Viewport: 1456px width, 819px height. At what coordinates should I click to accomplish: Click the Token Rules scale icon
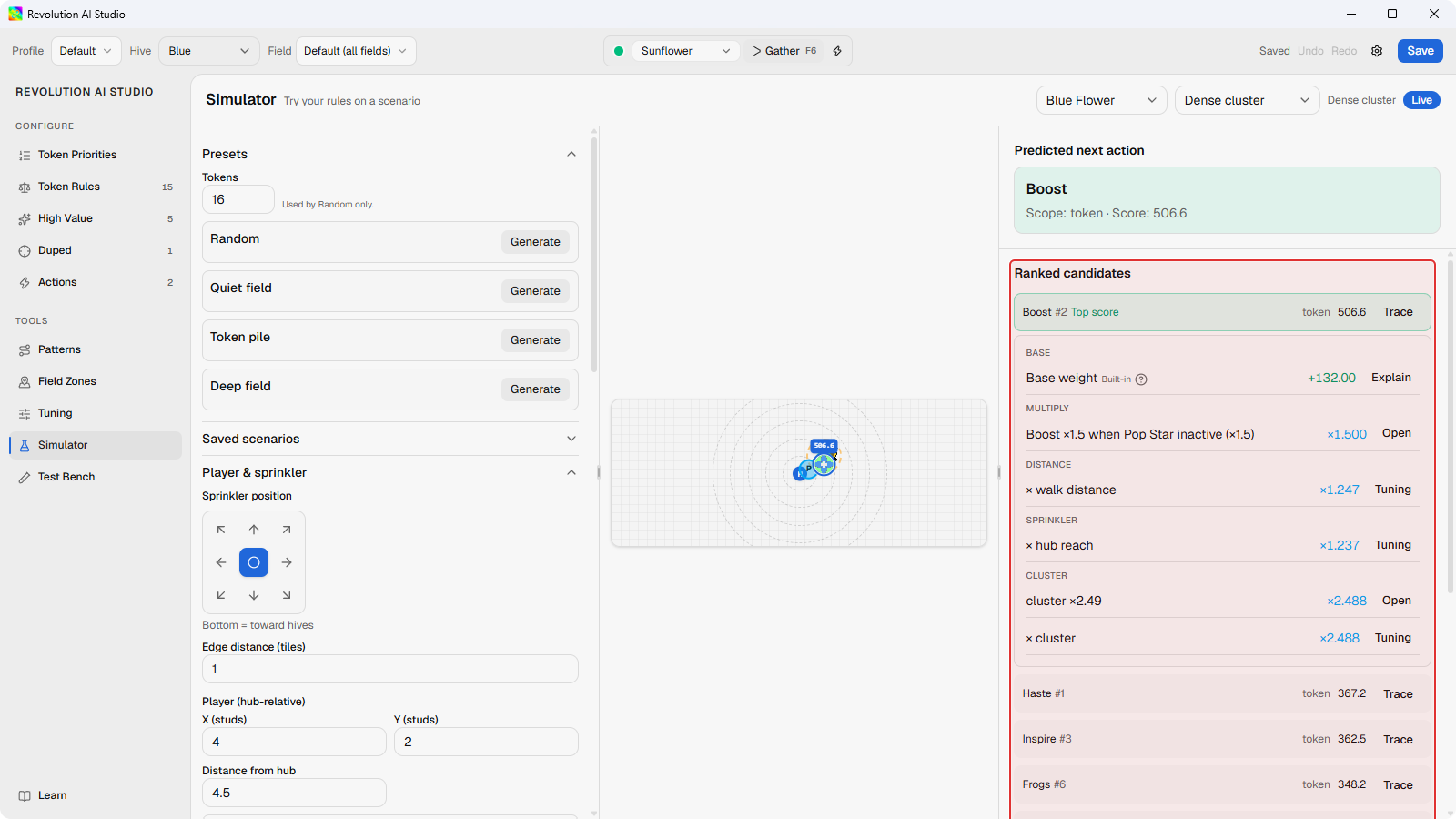click(x=25, y=187)
